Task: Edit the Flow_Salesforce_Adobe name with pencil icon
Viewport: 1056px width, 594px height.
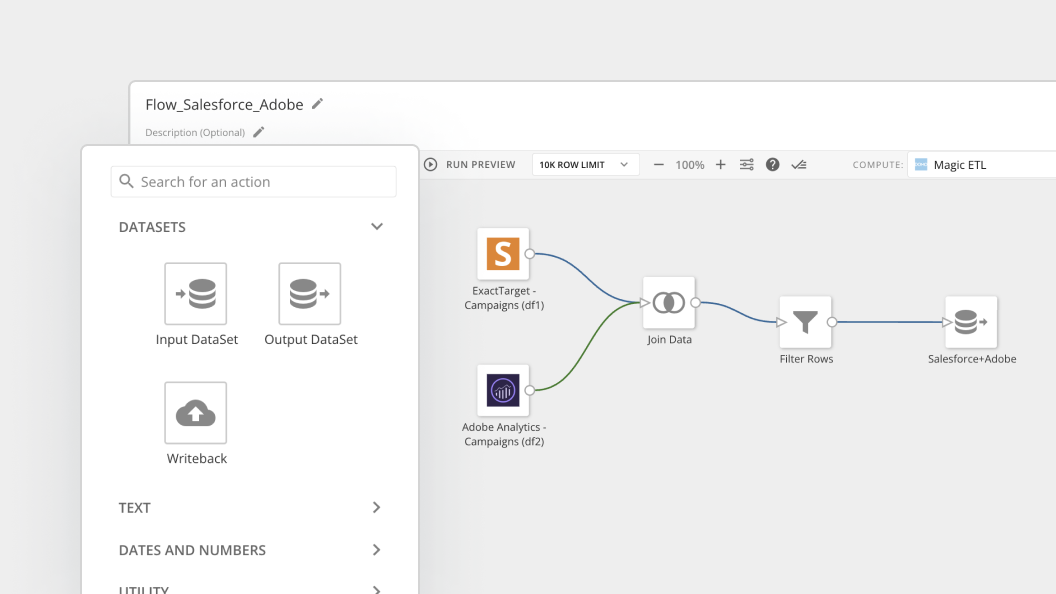Action: coord(317,104)
